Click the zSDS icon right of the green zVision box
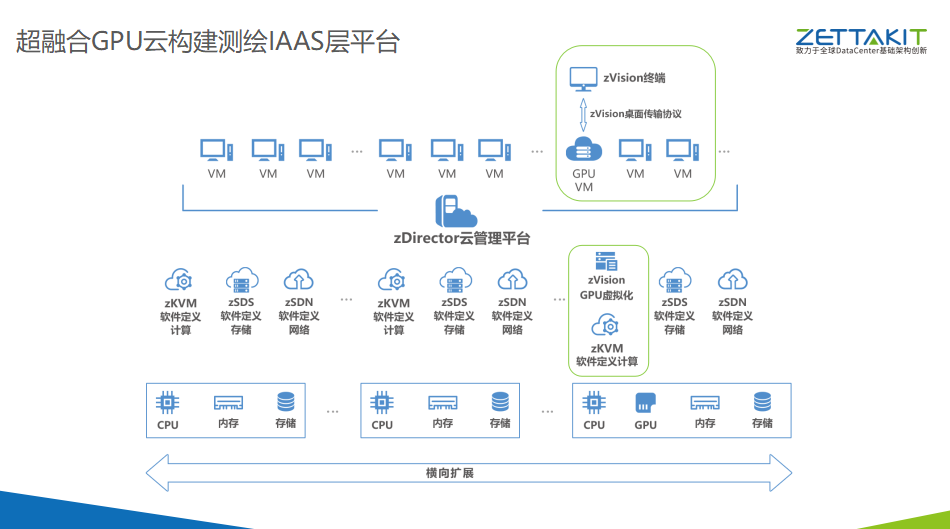Image resolution: width=950 pixels, height=529 pixels. coord(675,280)
